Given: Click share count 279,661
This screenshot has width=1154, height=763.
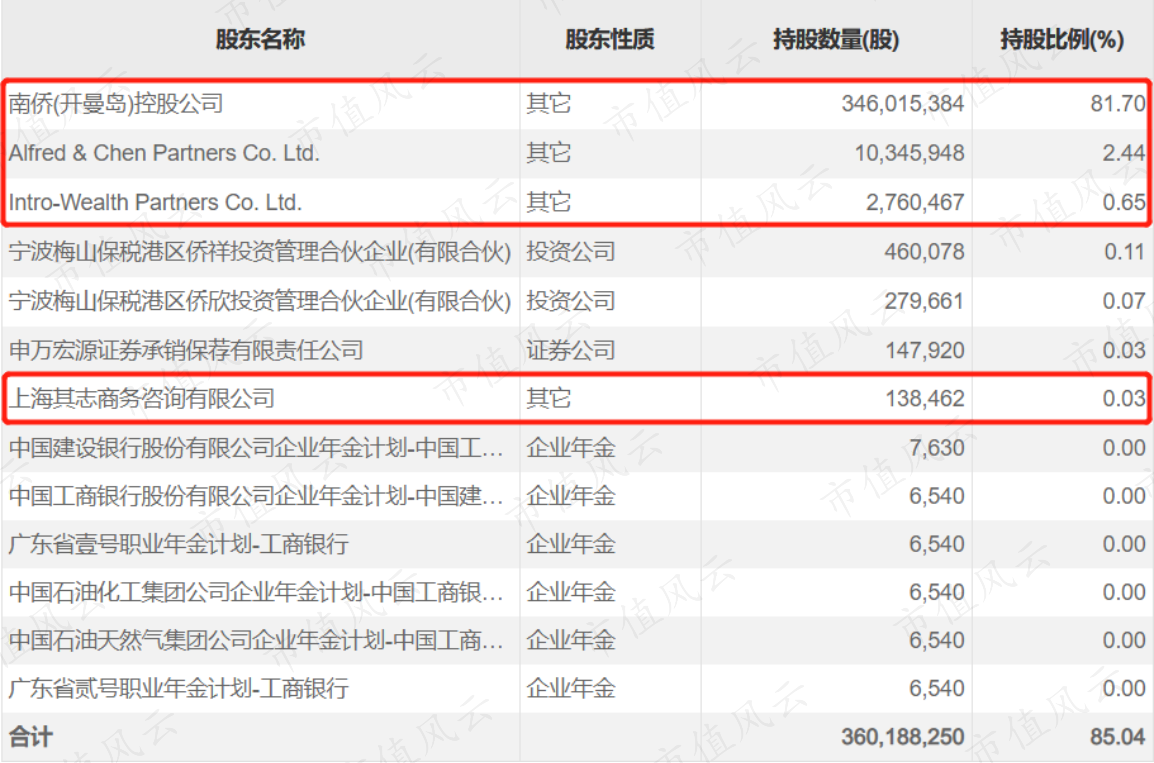Looking at the screenshot, I should (924, 301).
